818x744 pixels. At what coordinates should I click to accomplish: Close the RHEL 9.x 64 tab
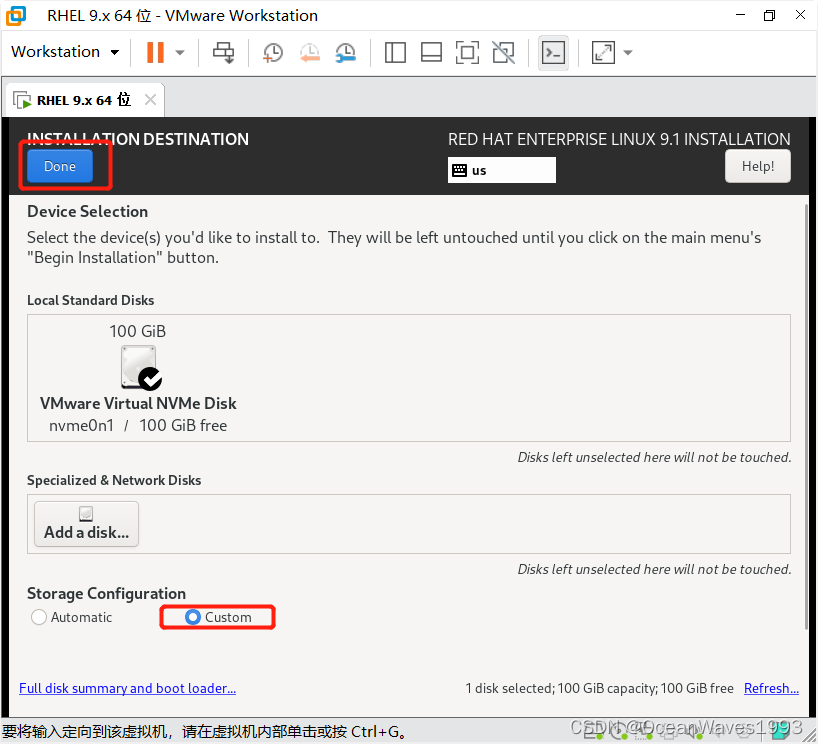click(x=150, y=99)
